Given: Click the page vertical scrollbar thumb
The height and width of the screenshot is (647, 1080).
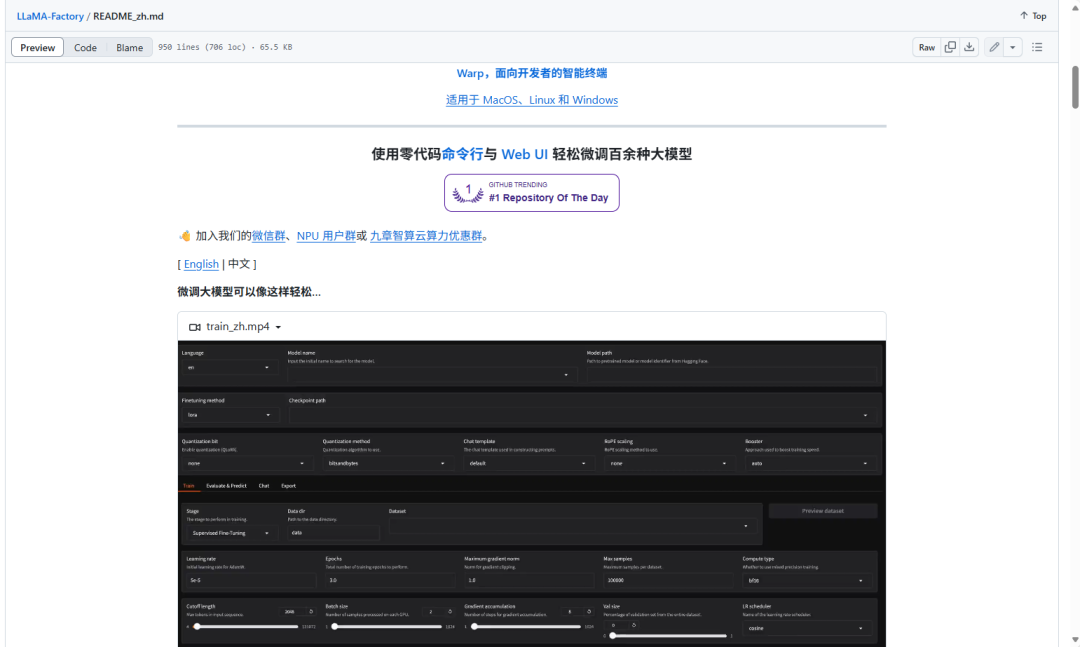Looking at the screenshot, I should click(x=1075, y=87).
